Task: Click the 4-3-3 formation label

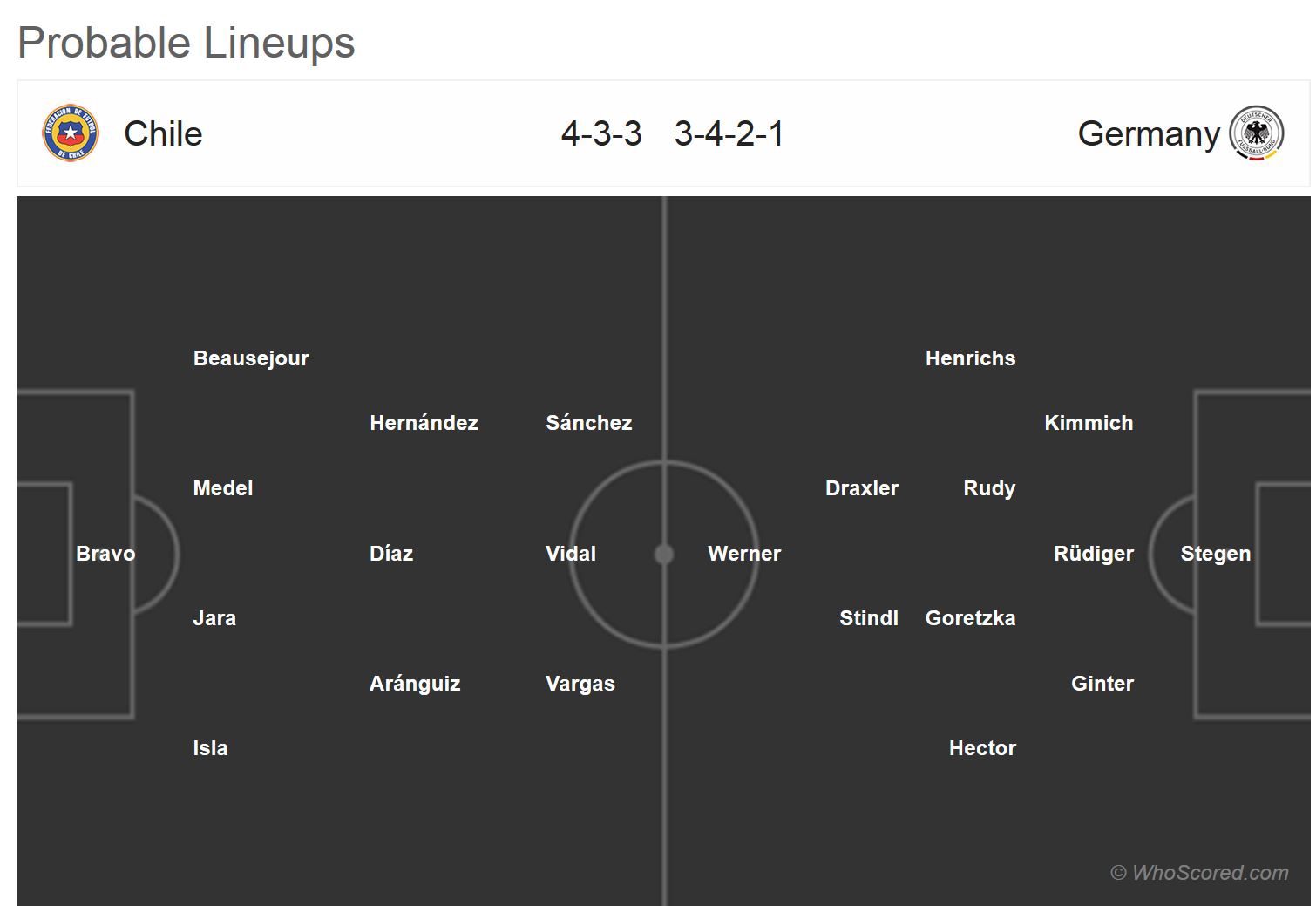Action: (x=601, y=133)
